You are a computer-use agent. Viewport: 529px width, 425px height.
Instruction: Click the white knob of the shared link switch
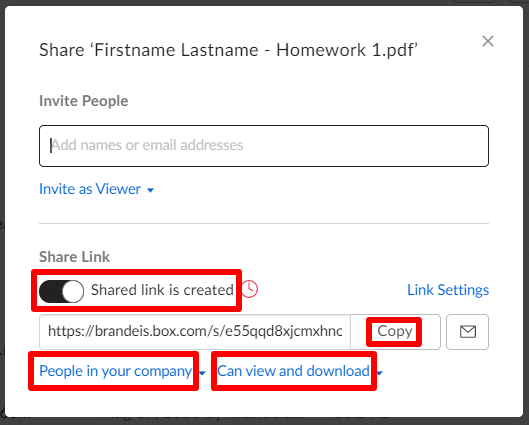pos(73,291)
